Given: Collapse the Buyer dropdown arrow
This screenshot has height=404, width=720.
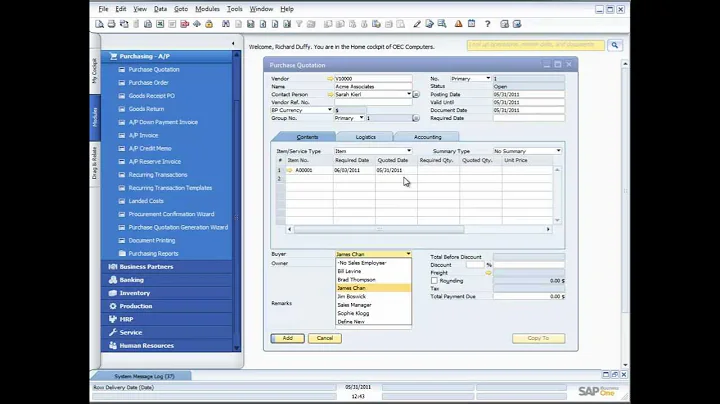Looking at the screenshot, I should [x=408, y=254].
